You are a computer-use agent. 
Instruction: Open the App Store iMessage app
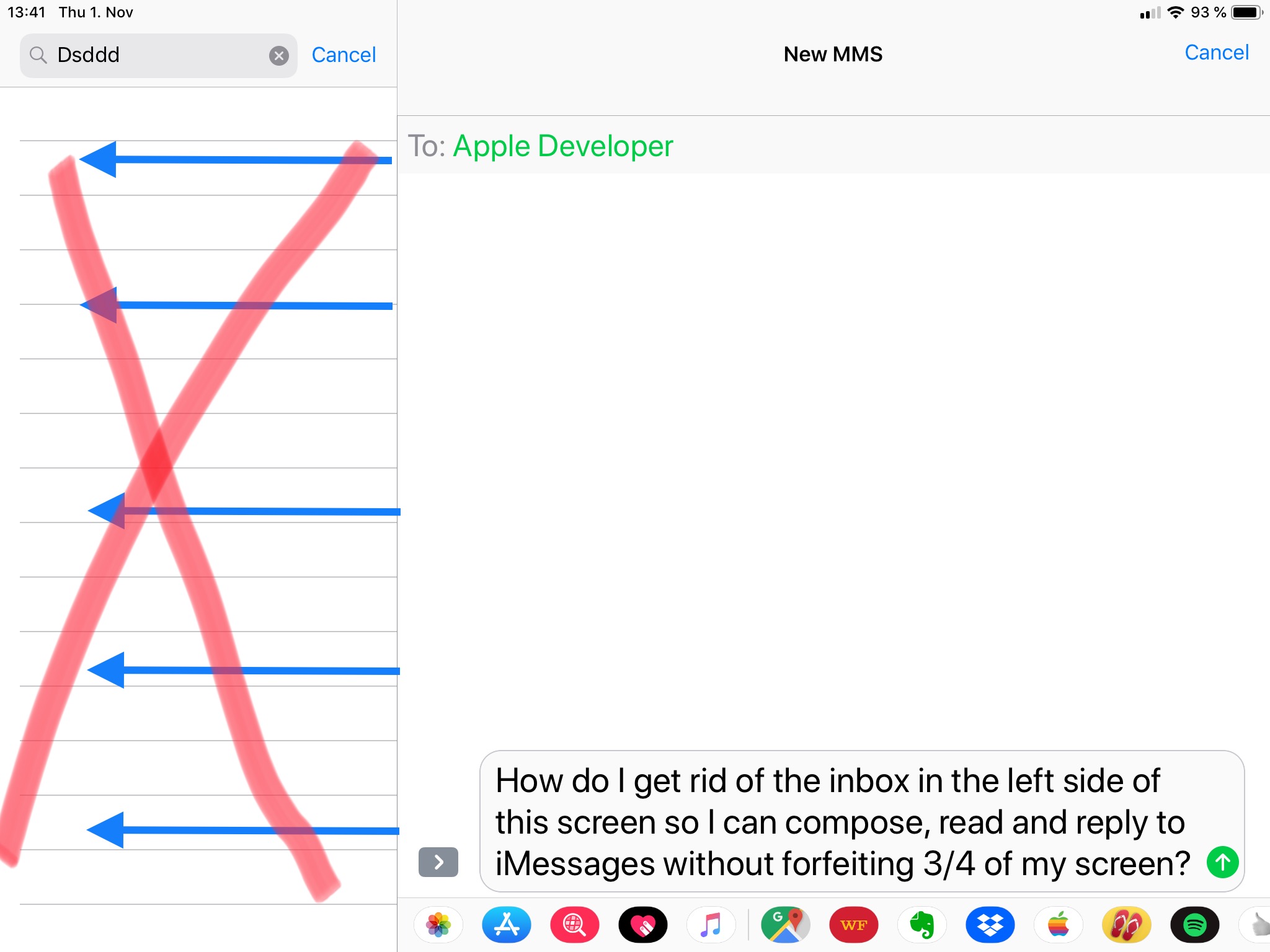tap(507, 925)
